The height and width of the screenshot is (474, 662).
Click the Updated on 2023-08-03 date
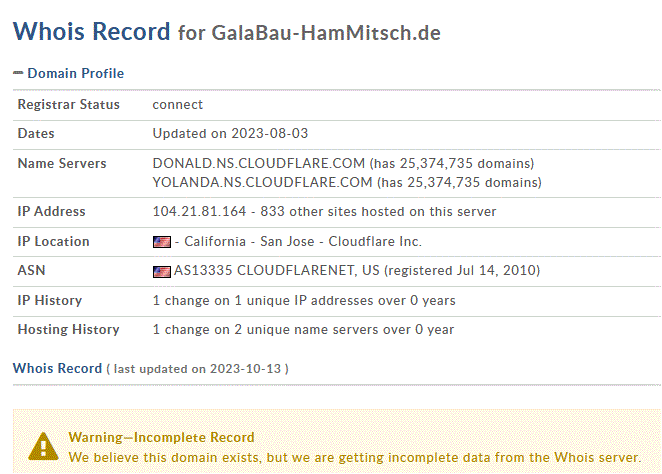coord(230,133)
